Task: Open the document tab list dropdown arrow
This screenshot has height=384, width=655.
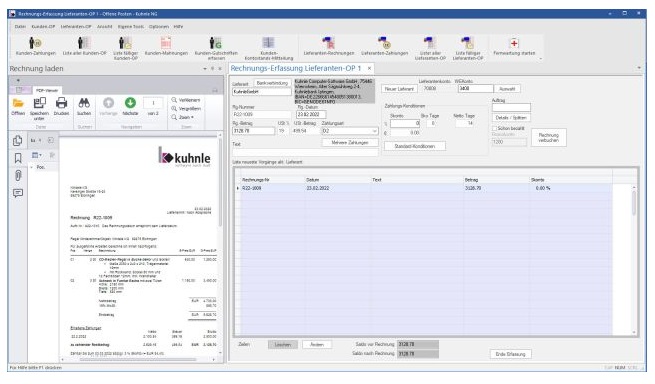Action: 639,68
